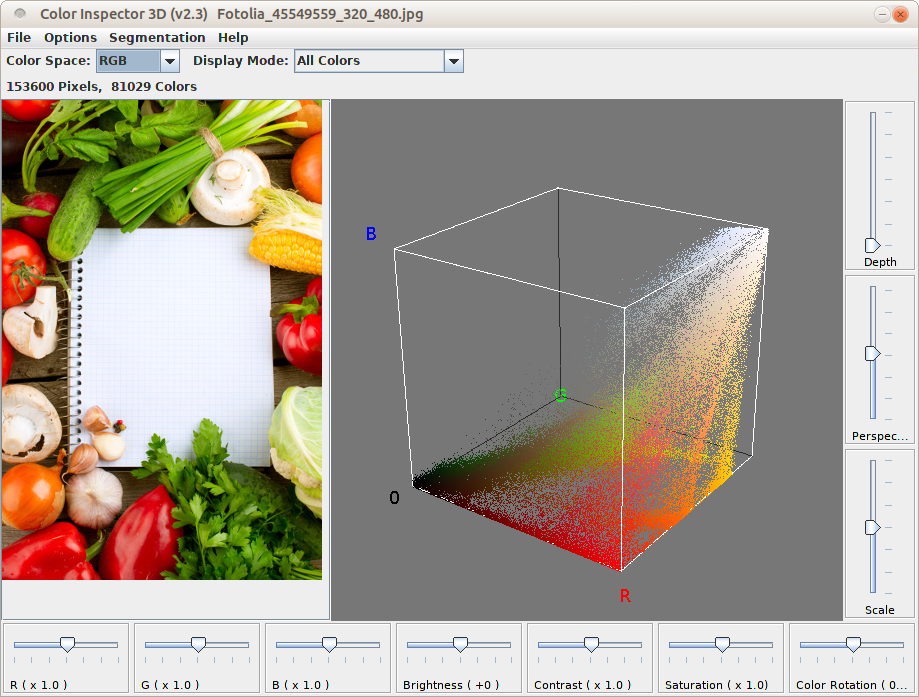Open the Segmentation menu
Screen dimensions: 919x697
(x=157, y=38)
